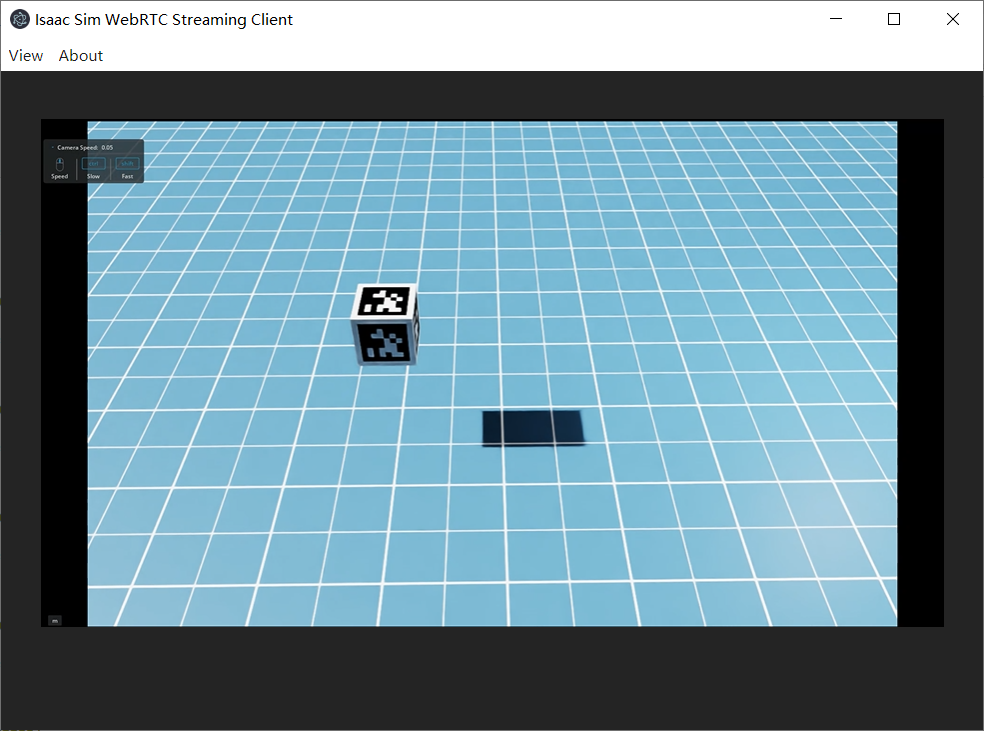Click the Camera Speed 0.05 value
984x731 pixels.
[x=107, y=147]
